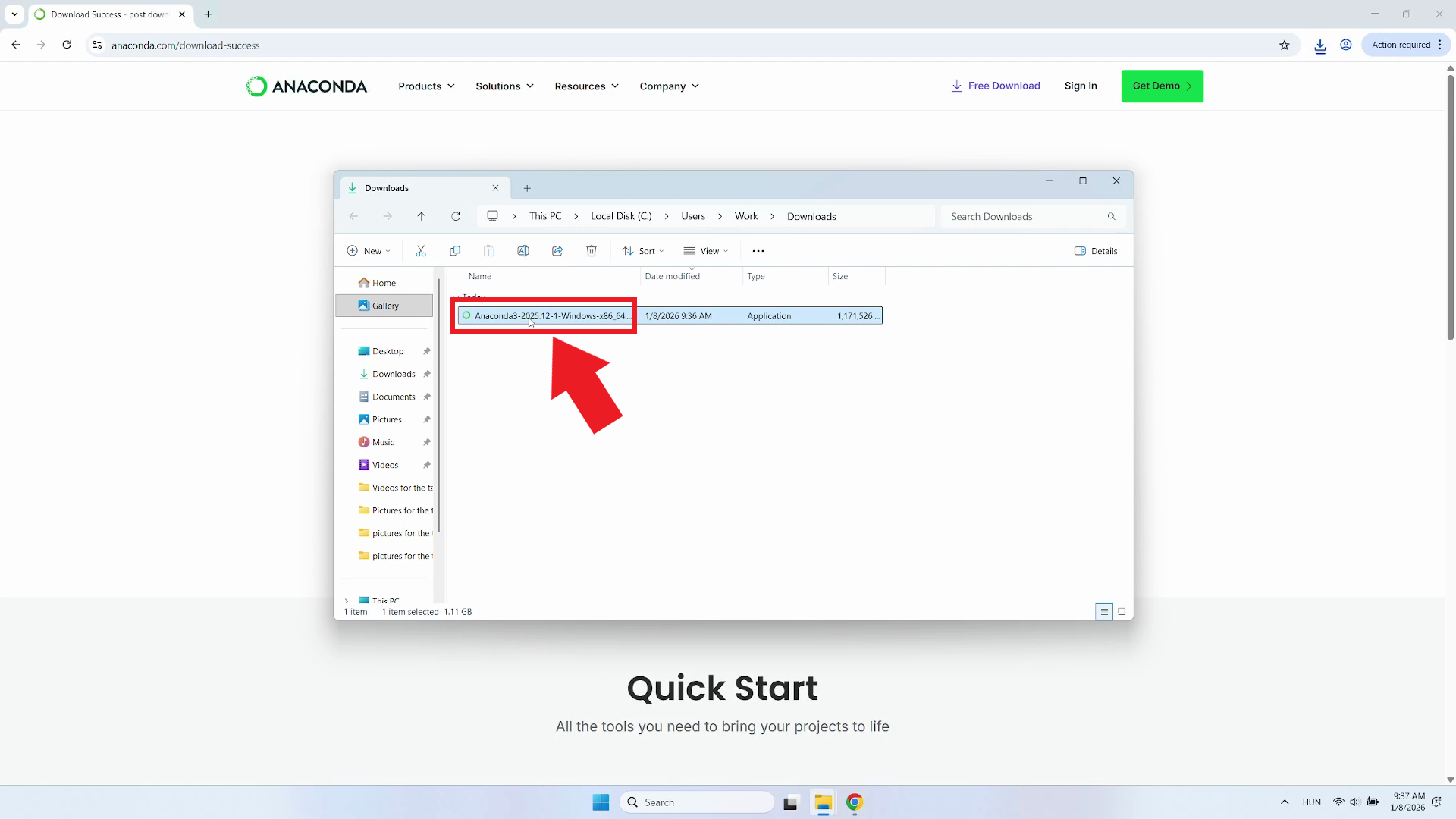Open Chrome tab search dropdown arrow

(14, 14)
